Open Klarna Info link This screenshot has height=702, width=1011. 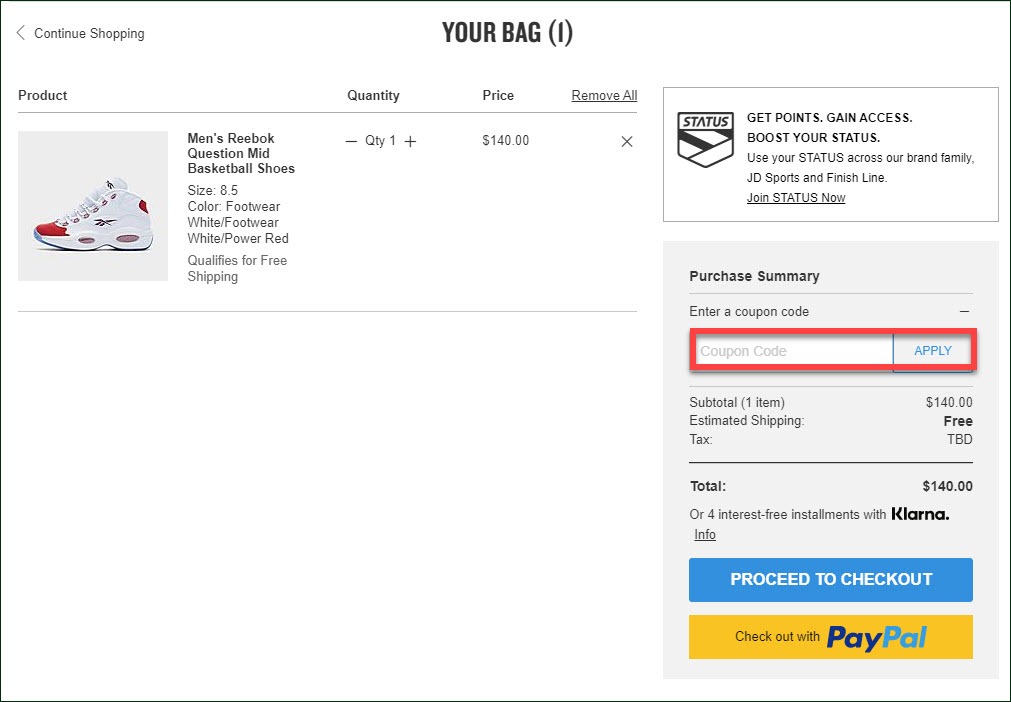[705, 534]
